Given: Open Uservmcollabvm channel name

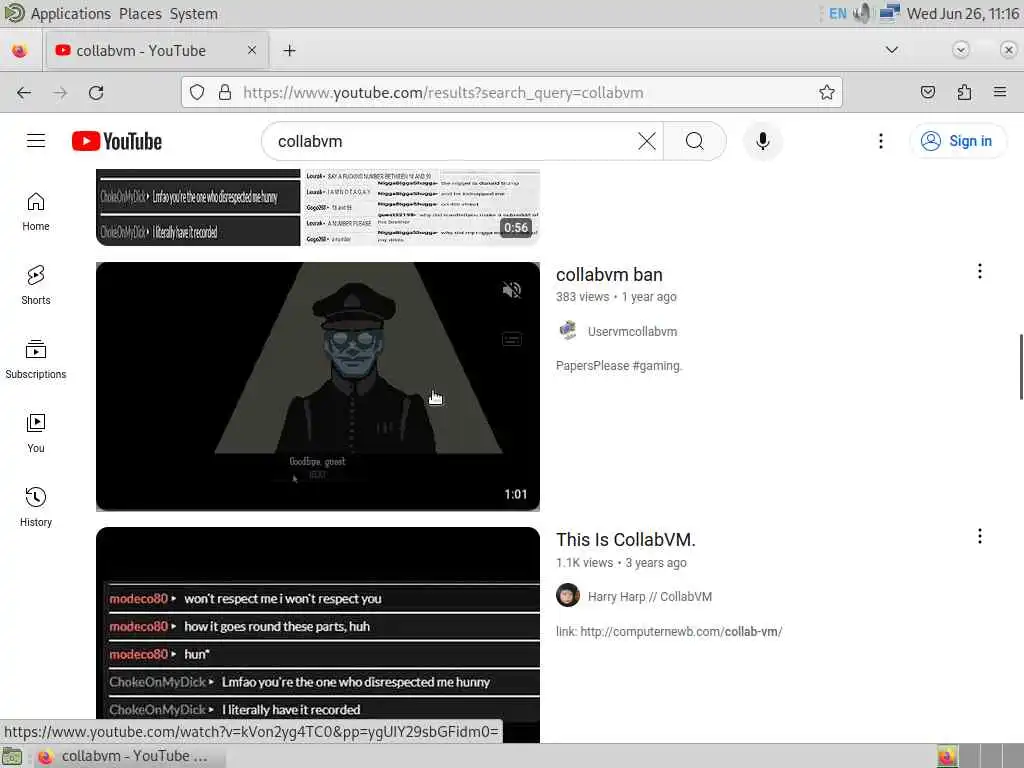Looking at the screenshot, I should (x=632, y=332).
